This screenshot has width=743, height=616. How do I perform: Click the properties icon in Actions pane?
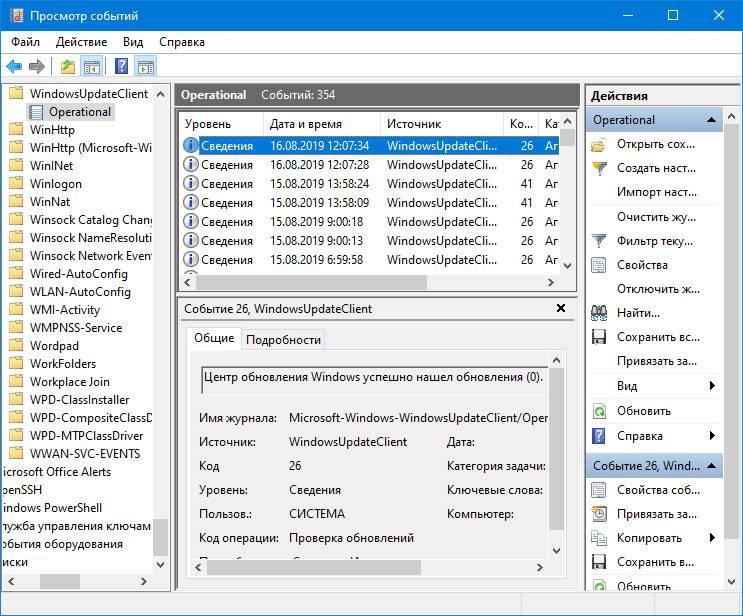click(x=599, y=265)
